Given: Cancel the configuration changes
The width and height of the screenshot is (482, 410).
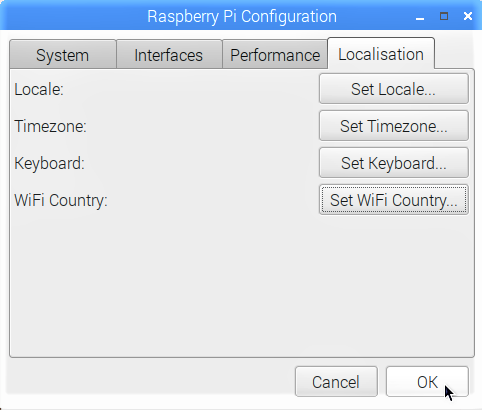Looking at the screenshot, I should (336, 382).
